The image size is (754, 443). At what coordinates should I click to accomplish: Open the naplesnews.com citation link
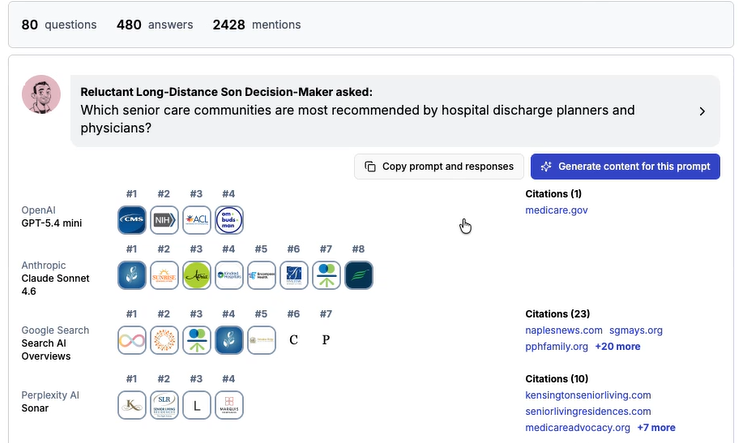coord(564,330)
